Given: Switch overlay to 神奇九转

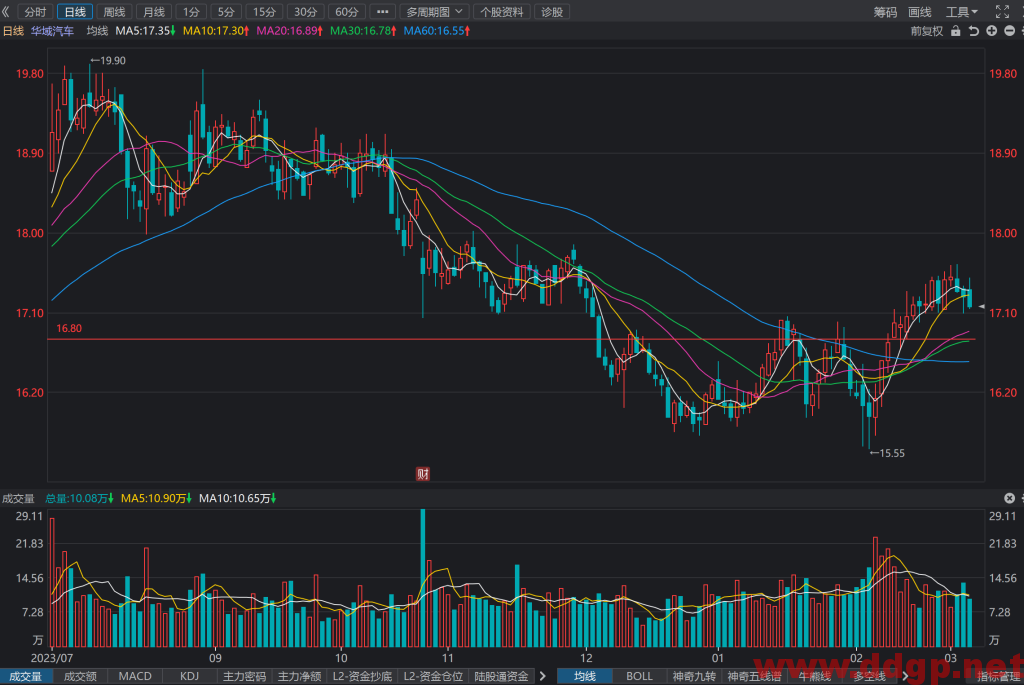Looking at the screenshot, I should click(x=694, y=677).
